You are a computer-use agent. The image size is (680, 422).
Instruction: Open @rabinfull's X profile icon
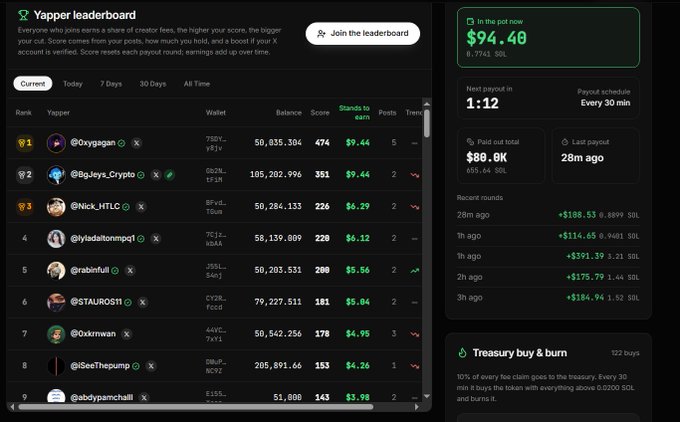tap(130, 271)
